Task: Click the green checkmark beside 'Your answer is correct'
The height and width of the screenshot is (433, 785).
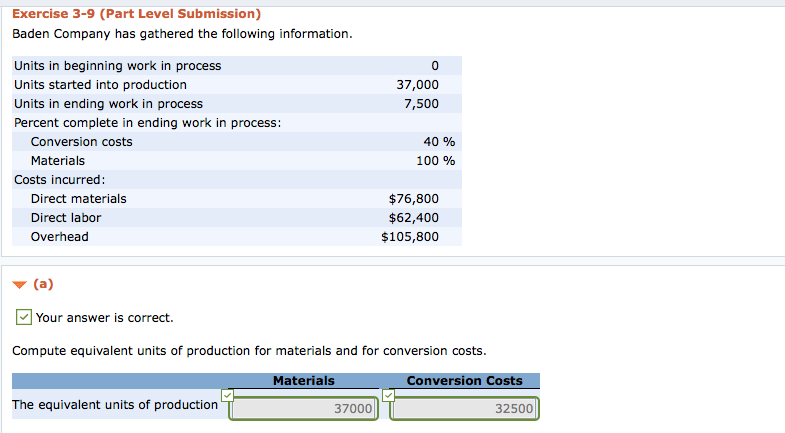Action: 24,318
